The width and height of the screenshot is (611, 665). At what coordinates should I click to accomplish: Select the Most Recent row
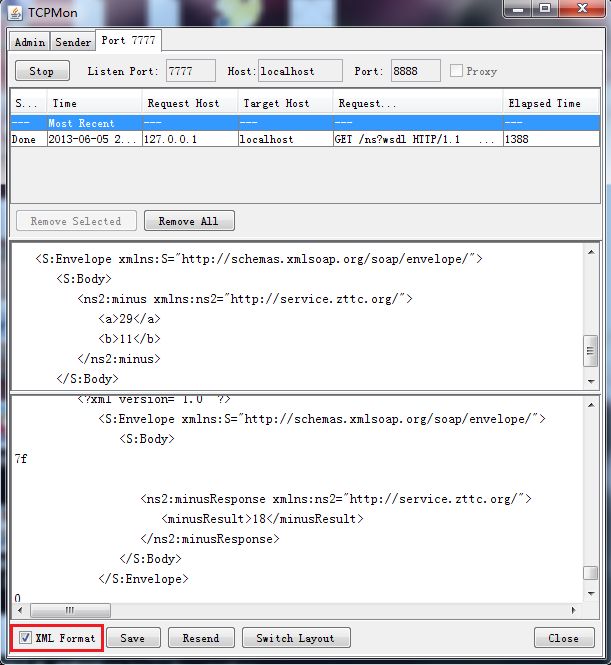click(305, 123)
